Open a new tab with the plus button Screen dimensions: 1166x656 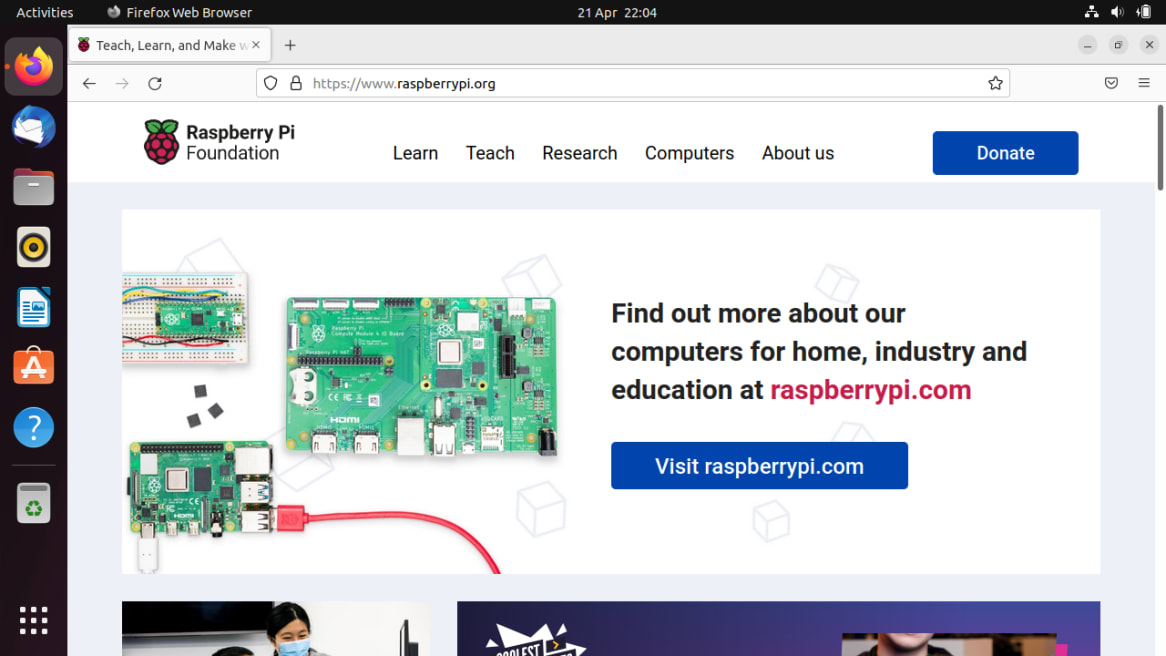coord(290,45)
